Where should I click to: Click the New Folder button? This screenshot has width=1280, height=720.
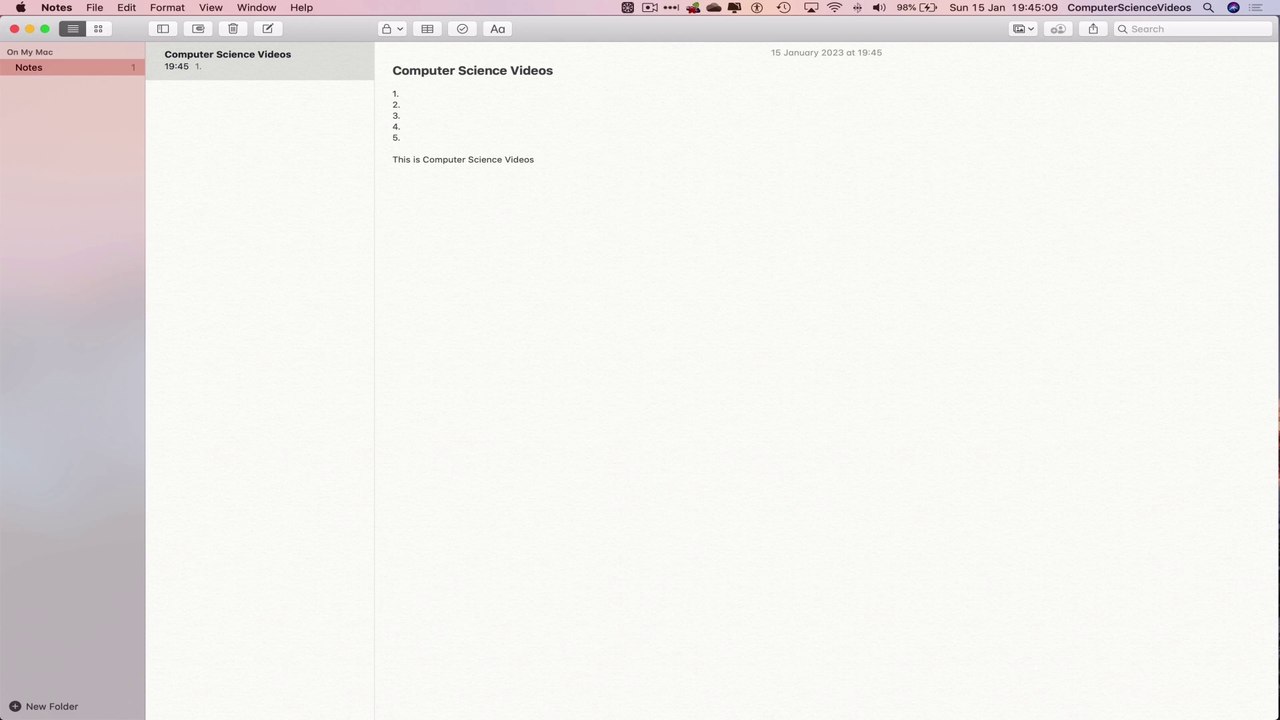point(43,706)
